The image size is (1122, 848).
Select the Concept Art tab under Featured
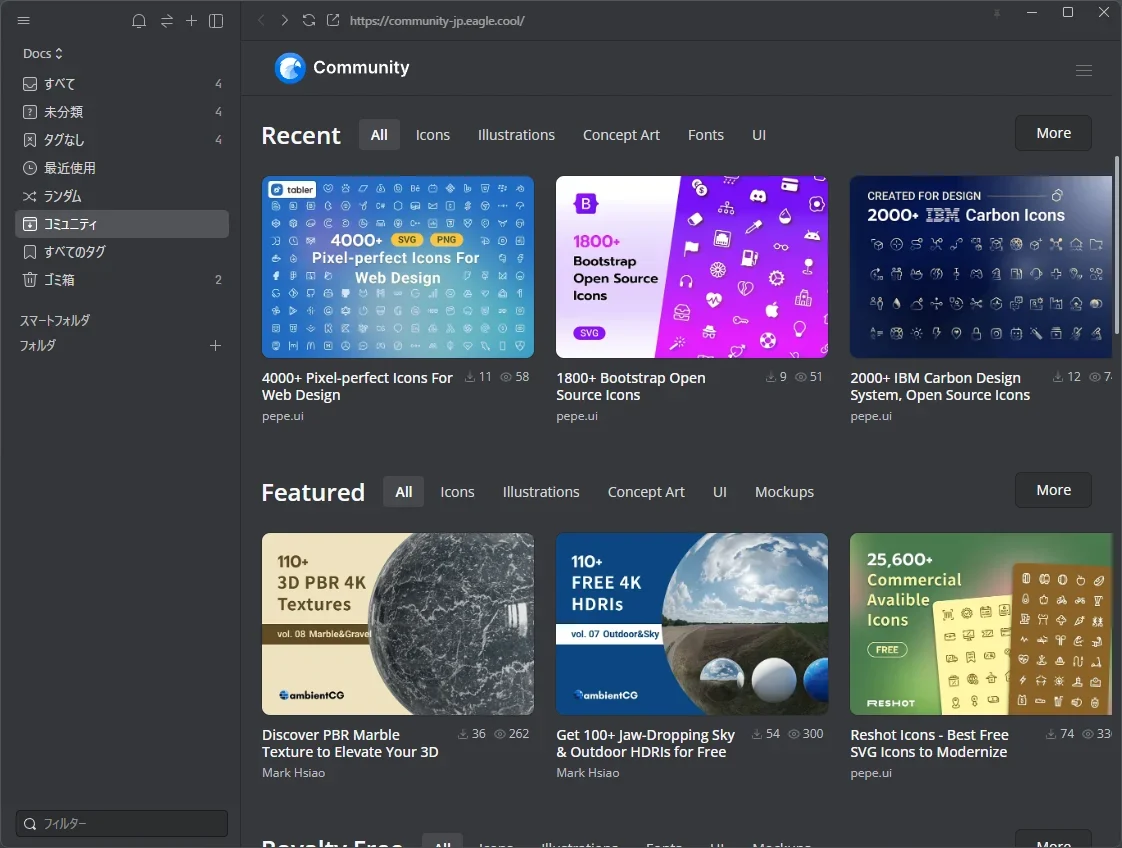tap(646, 492)
